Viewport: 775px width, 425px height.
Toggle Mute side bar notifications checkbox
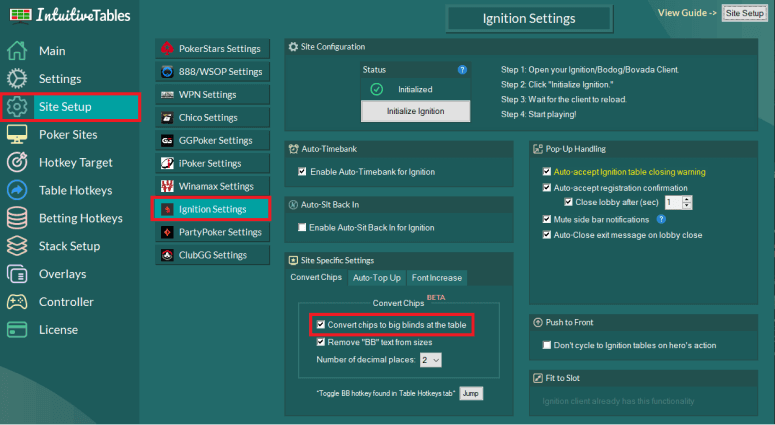tap(547, 219)
